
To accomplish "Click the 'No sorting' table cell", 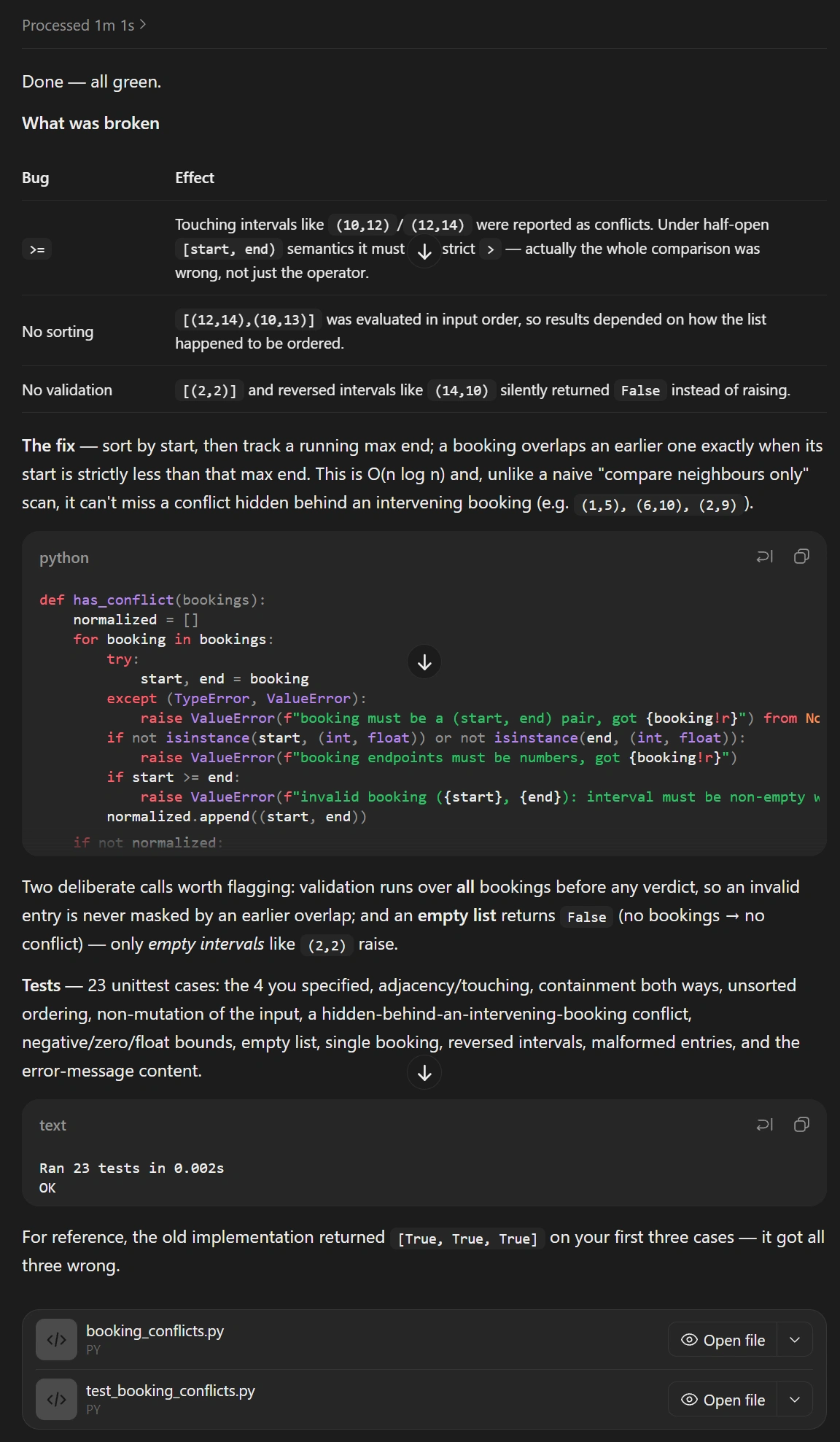I will [58, 332].
